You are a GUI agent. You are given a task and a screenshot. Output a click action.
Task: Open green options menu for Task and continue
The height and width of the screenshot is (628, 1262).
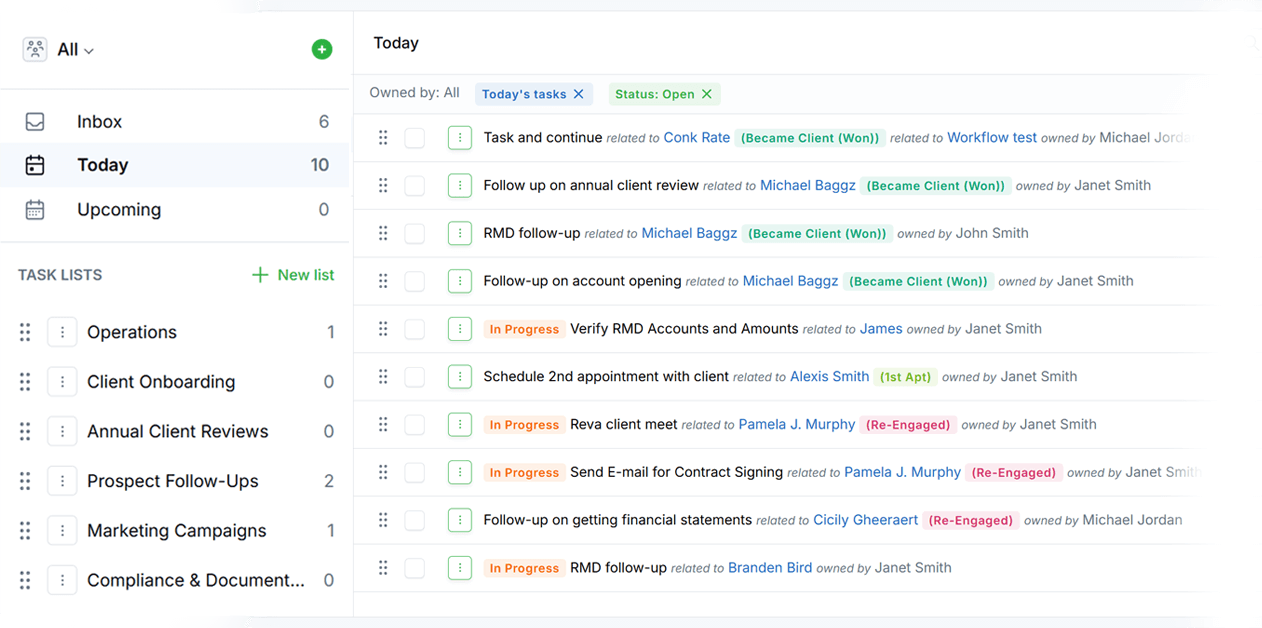click(460, 138)
